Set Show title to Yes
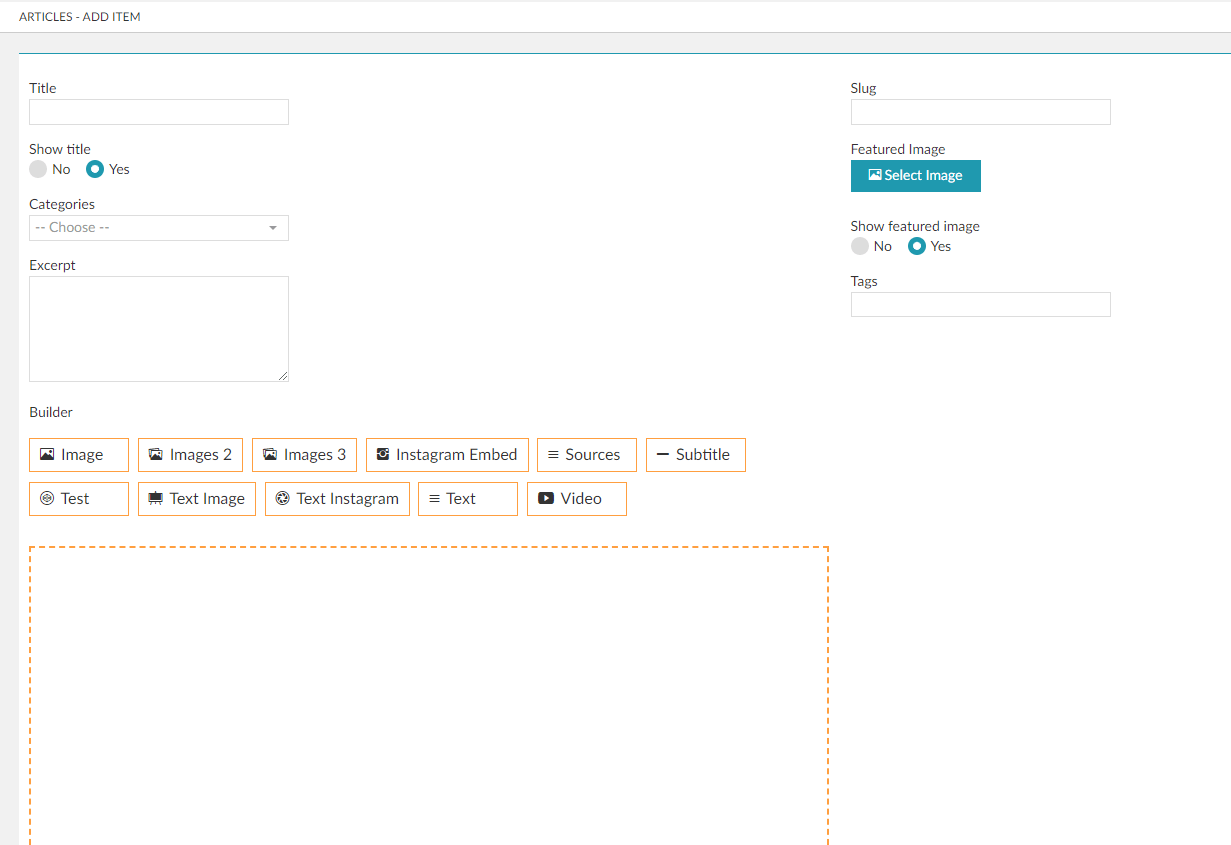 pos(95,170)
